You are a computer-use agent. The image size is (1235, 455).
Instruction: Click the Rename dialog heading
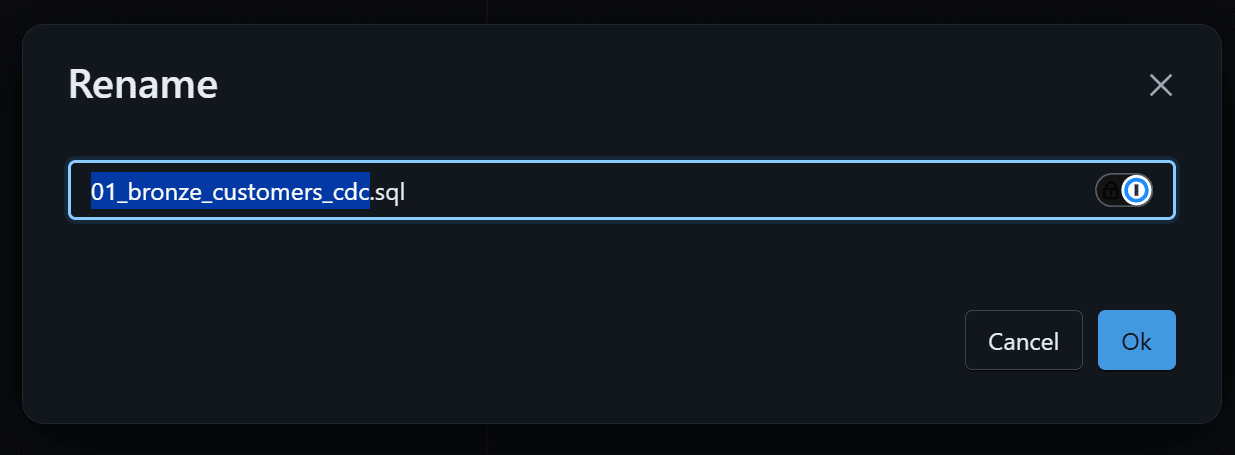143,84
